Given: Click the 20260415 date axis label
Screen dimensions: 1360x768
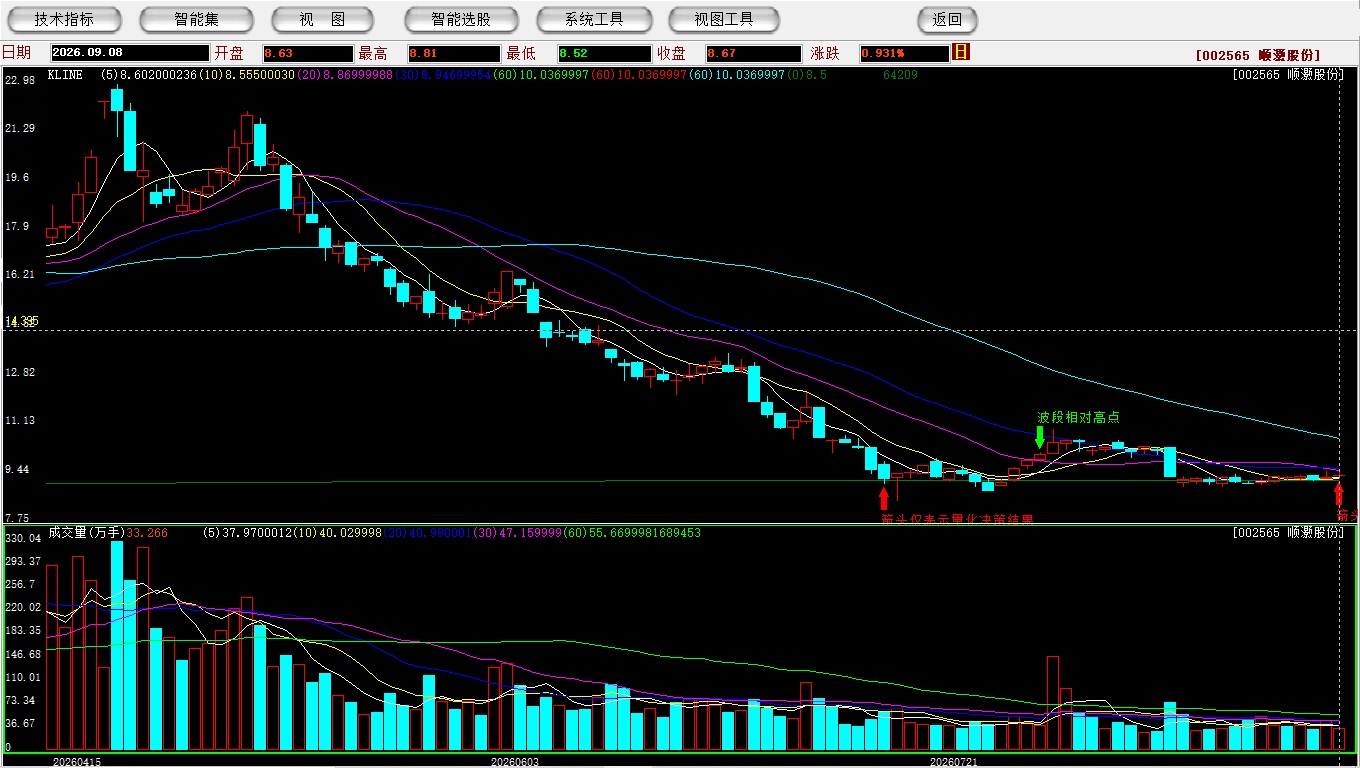Looking at the screenshot, I should 77,762.
